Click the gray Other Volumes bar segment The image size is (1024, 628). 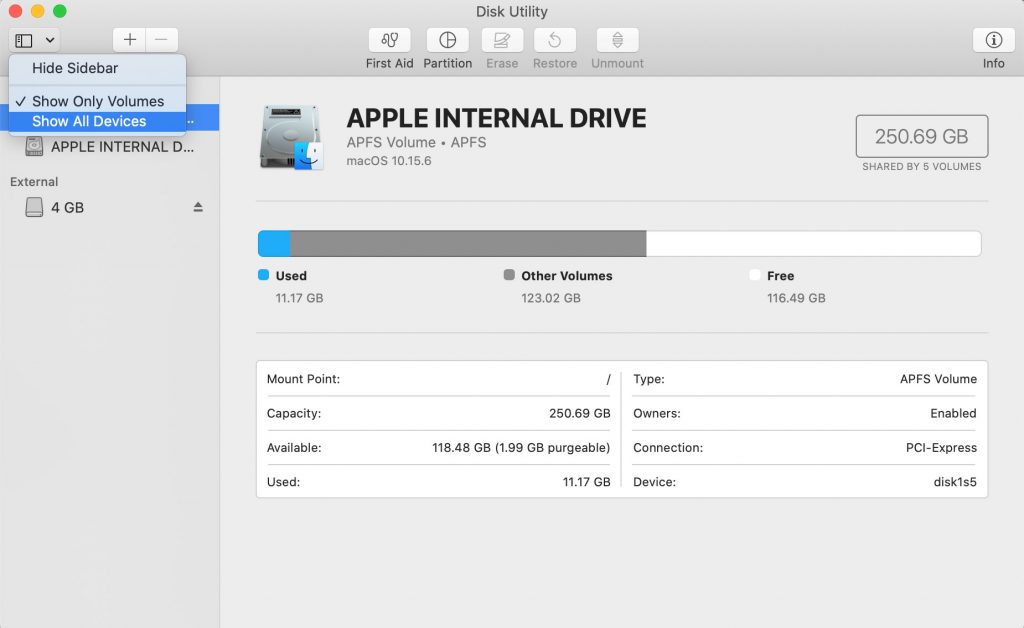(x=468, y=243)
